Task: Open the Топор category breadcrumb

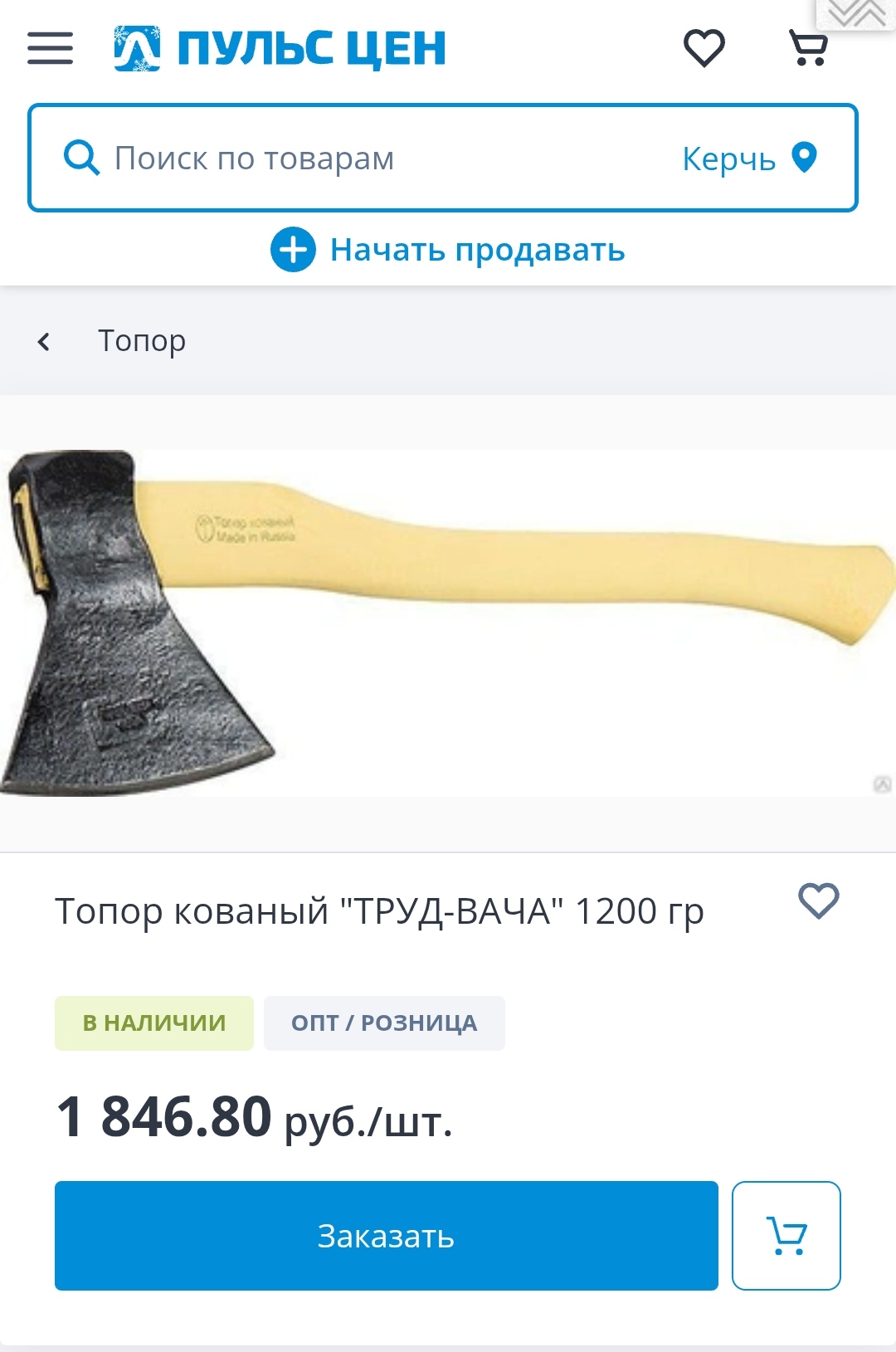Action: pyautogui.click(x=142, y=340)
